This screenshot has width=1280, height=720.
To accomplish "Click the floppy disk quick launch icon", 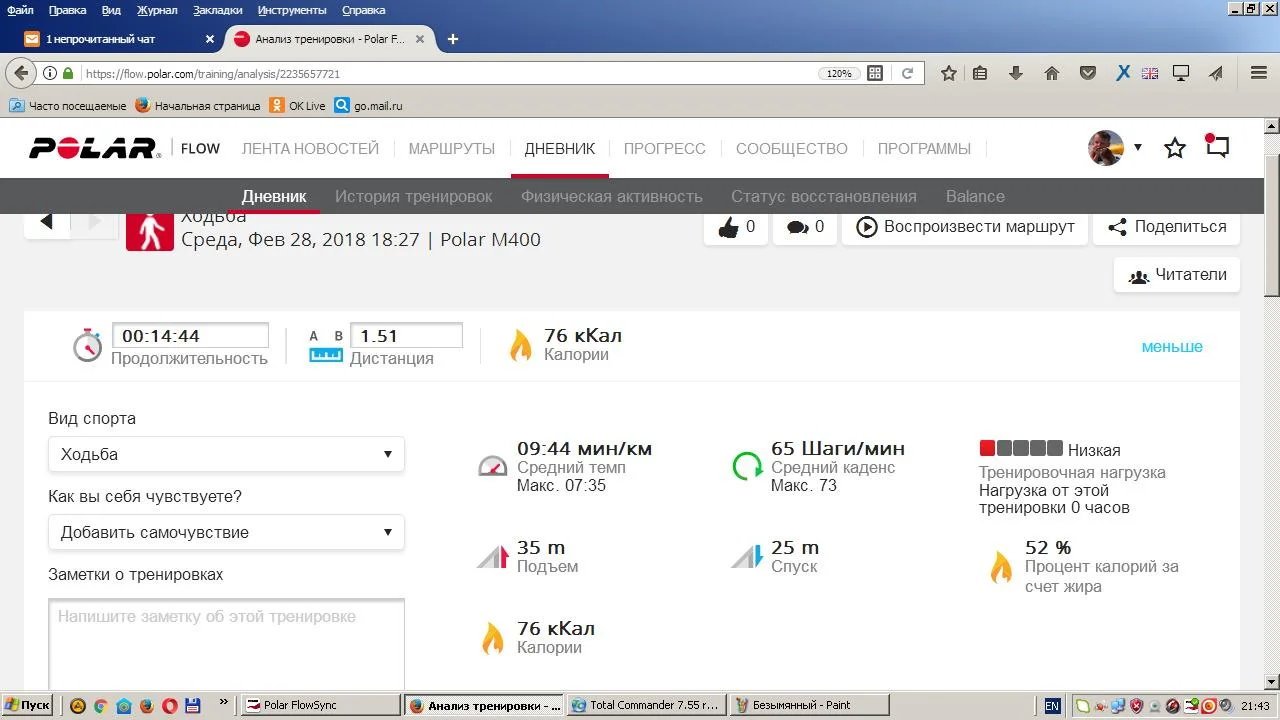I will [192, 705].
